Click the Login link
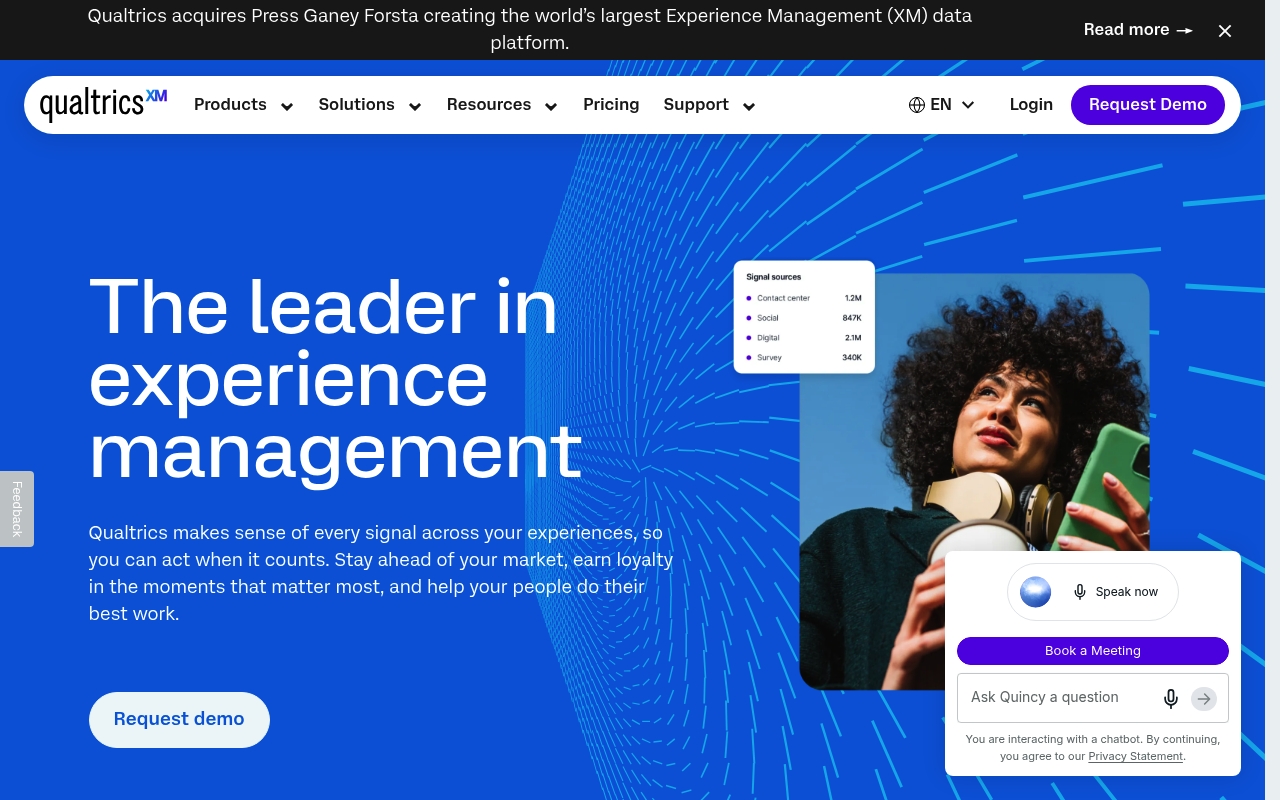1280x800 pixels. [1031, 105]
